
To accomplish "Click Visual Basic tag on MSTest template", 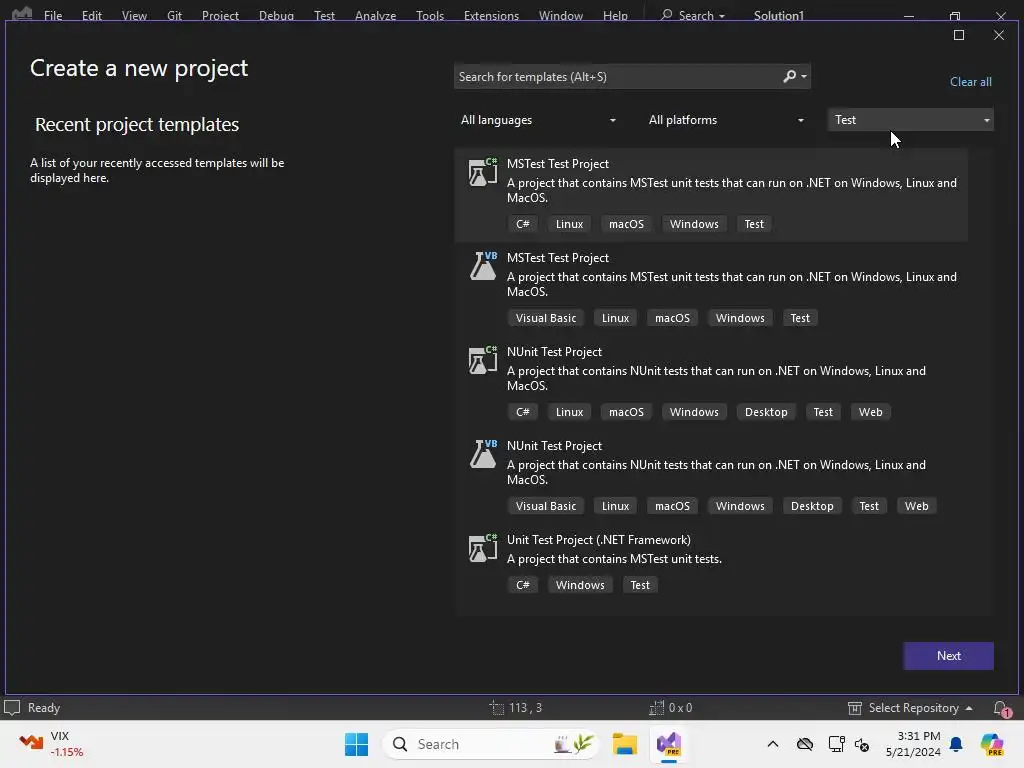I will [546, 318].
